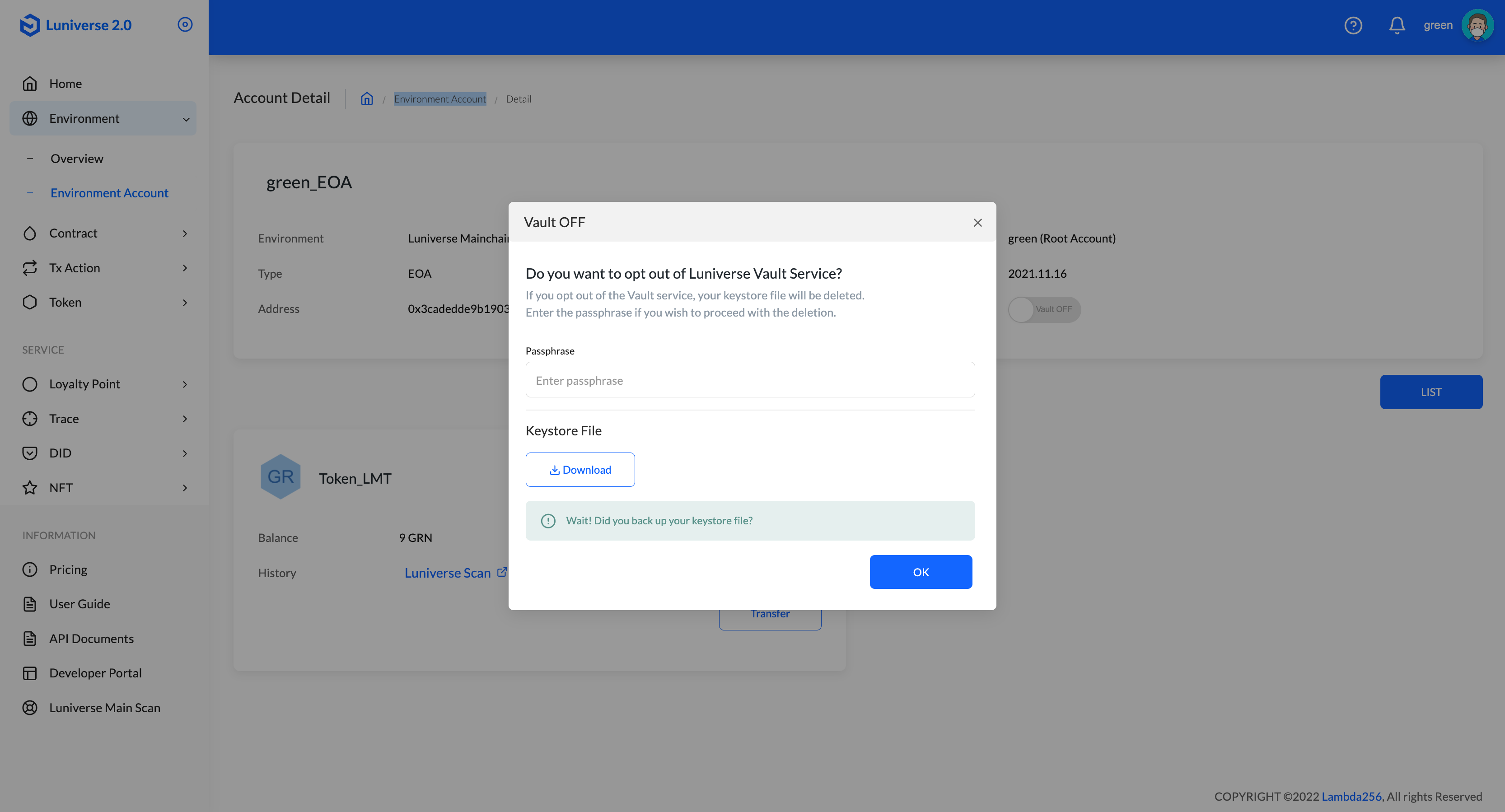1505x812 pixels.
Task: Download the keystore file
Action: (580, 469)
